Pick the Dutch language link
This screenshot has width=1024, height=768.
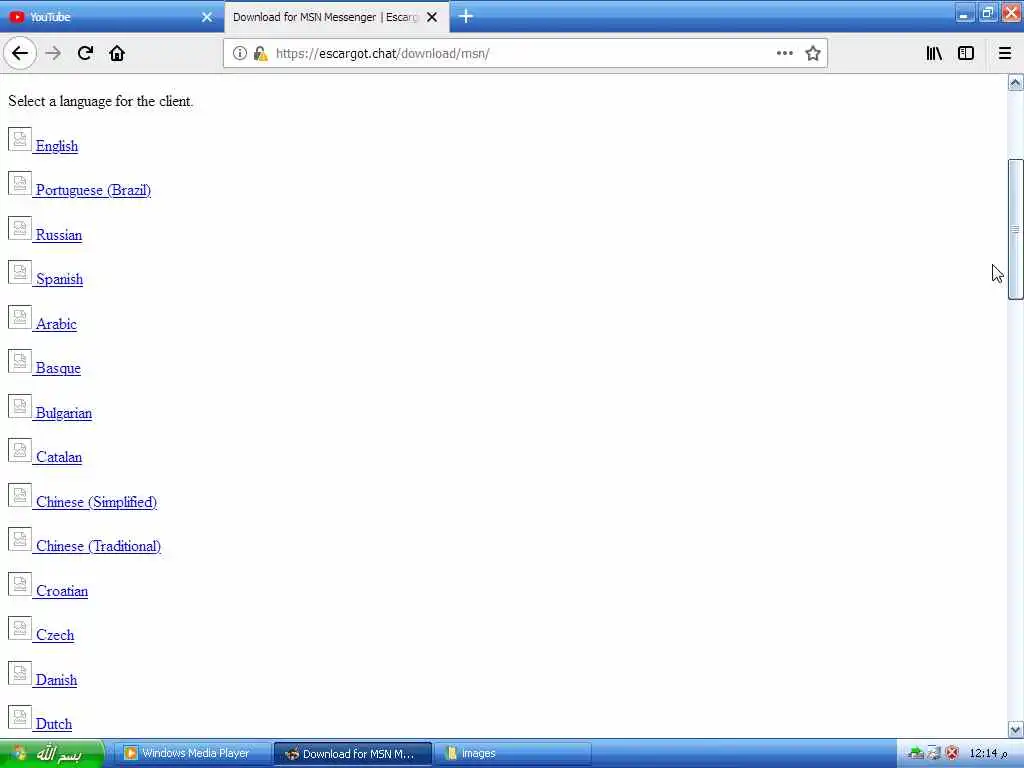54,724
